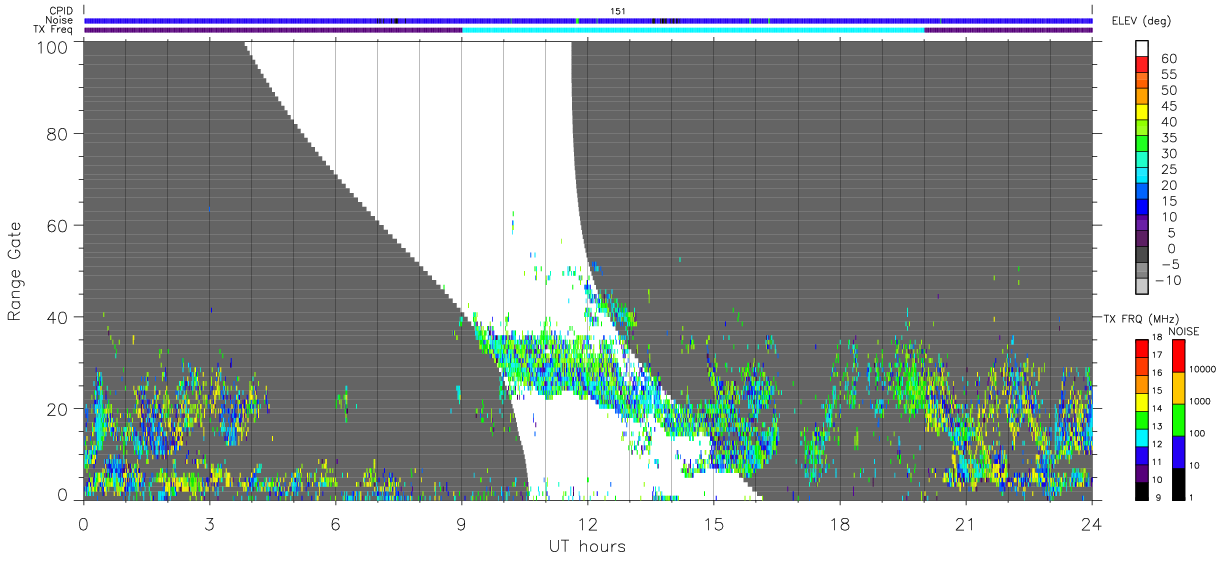Screen dimensions: 1228x567
Task: Click the '18' tick on the UT hours axis
Action: (839, 525)
